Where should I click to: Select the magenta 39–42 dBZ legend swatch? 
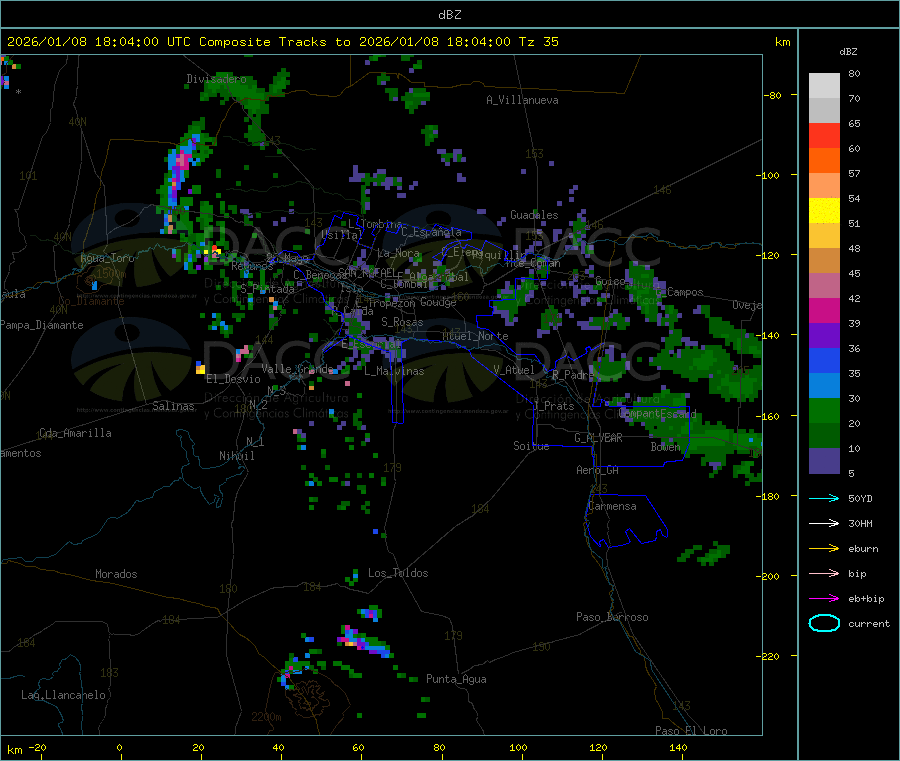824,310
